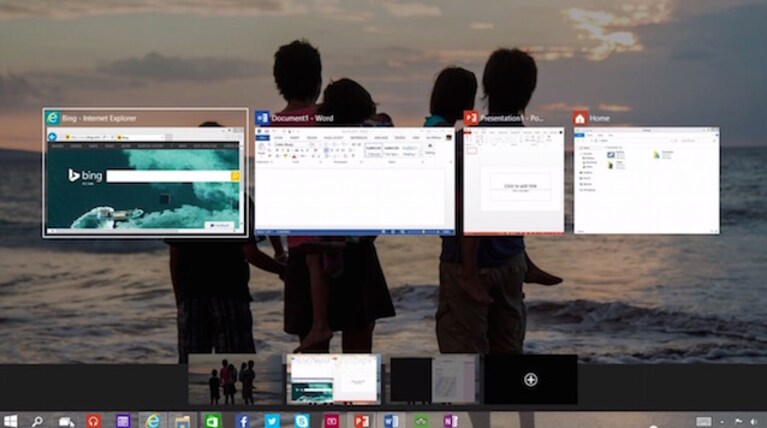The height and width of the screenshot is (428, 767).
Task: Select the third virtual desktop thumbnail
Action: (x=432, y=380)
